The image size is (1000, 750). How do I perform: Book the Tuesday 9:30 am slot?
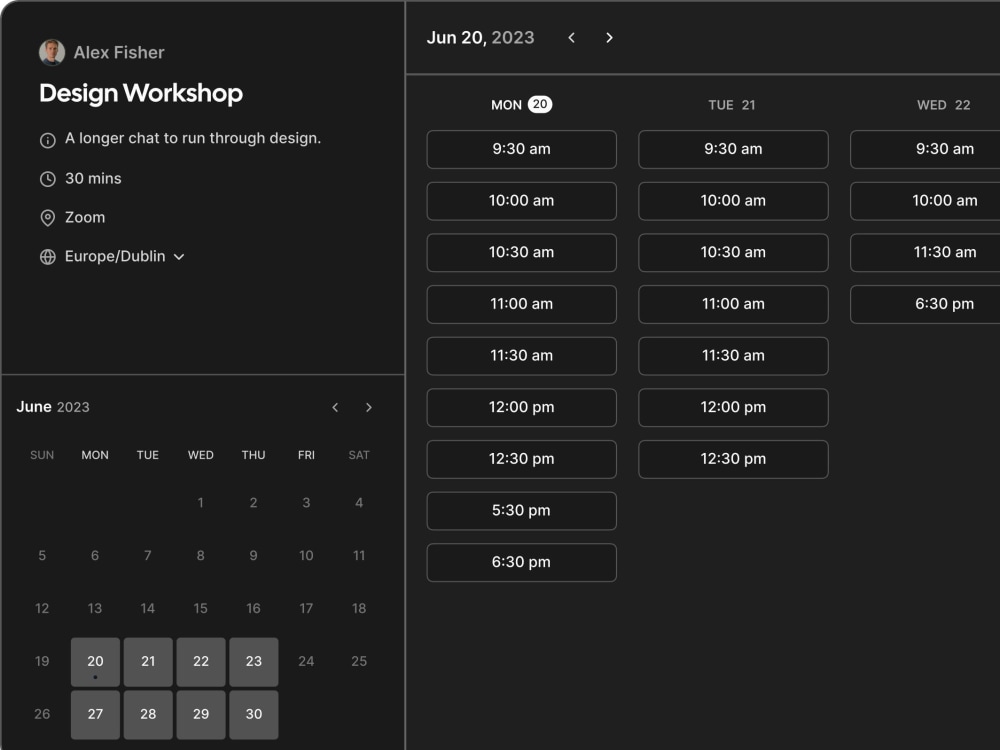coord(733,149)
